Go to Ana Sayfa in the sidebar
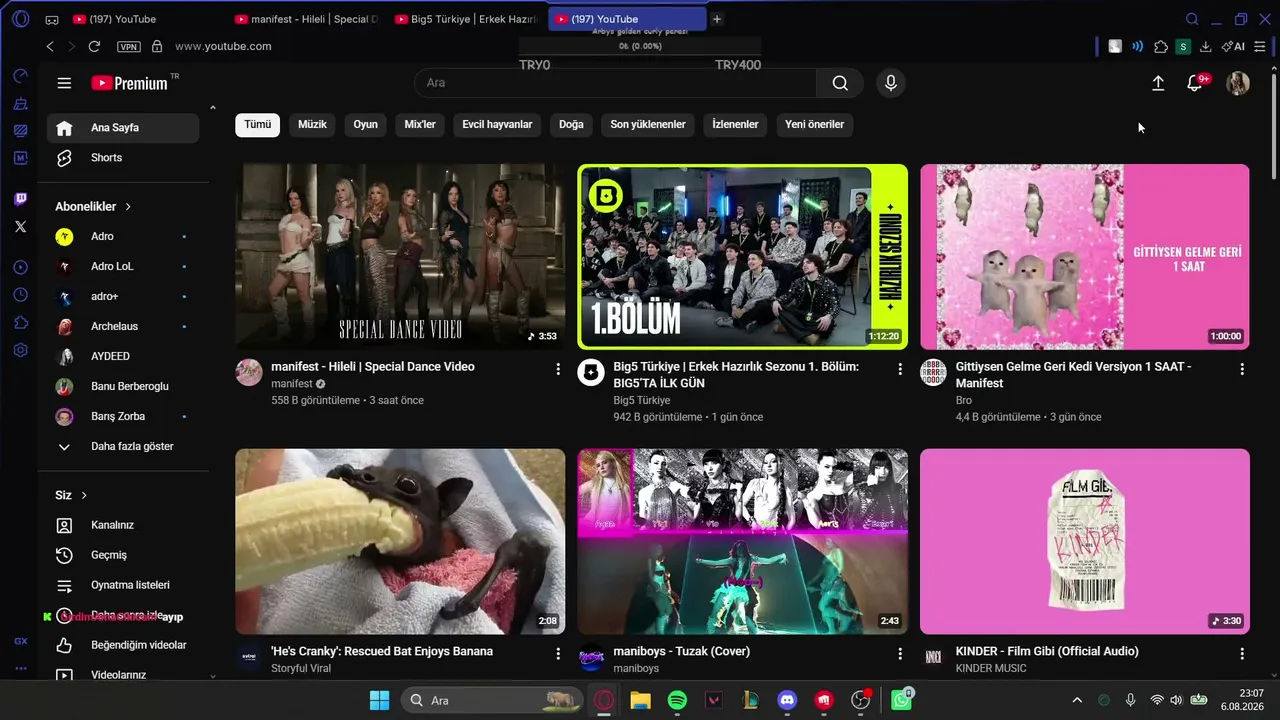This screenshot has width=1280, height=720. [x=123, y=127]
